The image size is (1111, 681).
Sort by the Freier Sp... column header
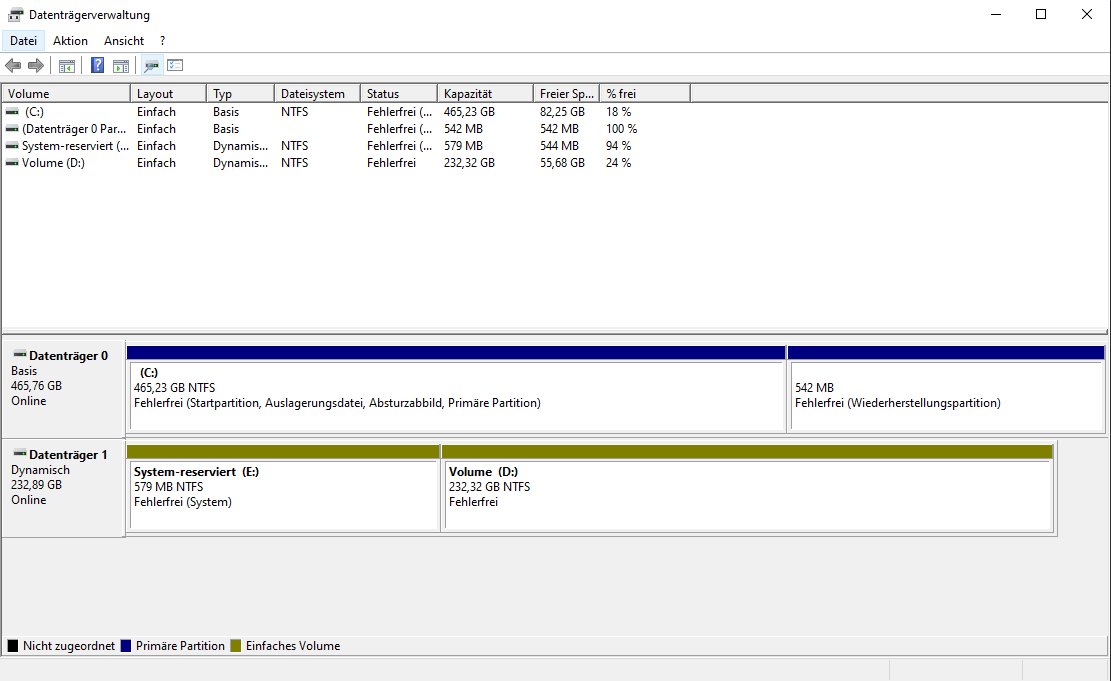tap(567, 94)
